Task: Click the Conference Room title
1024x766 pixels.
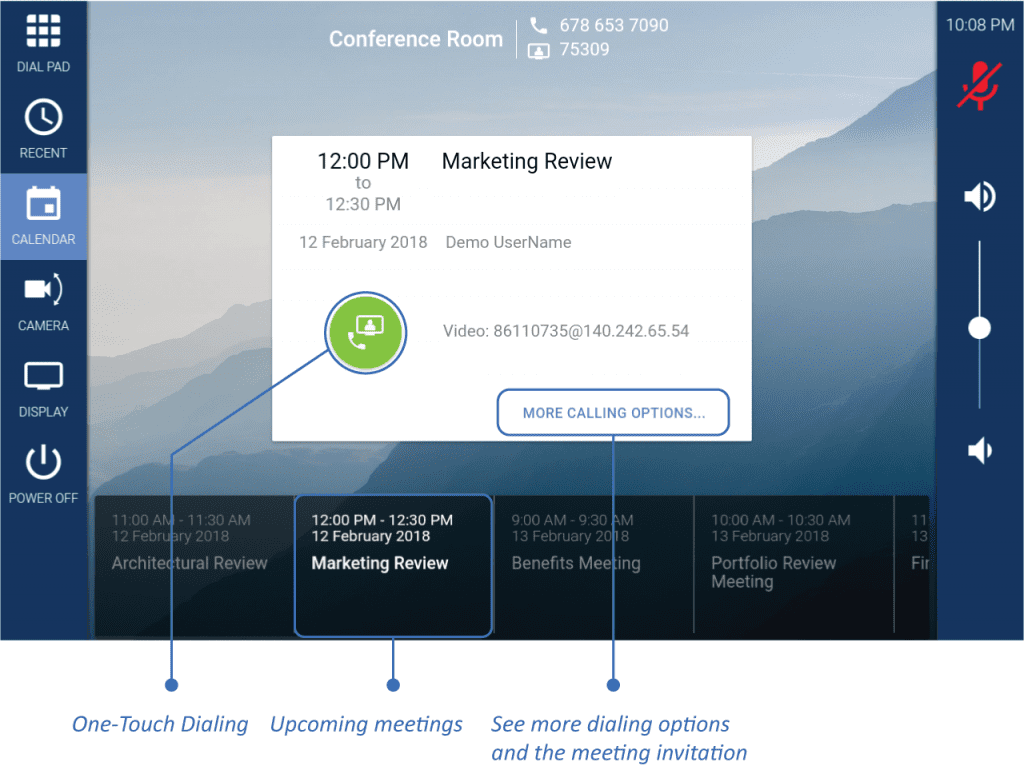Action: (416, 39)
